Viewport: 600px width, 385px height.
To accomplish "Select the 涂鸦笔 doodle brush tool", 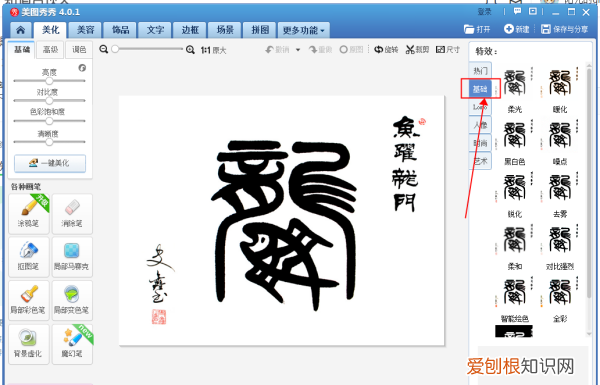I will click(29, 214).
